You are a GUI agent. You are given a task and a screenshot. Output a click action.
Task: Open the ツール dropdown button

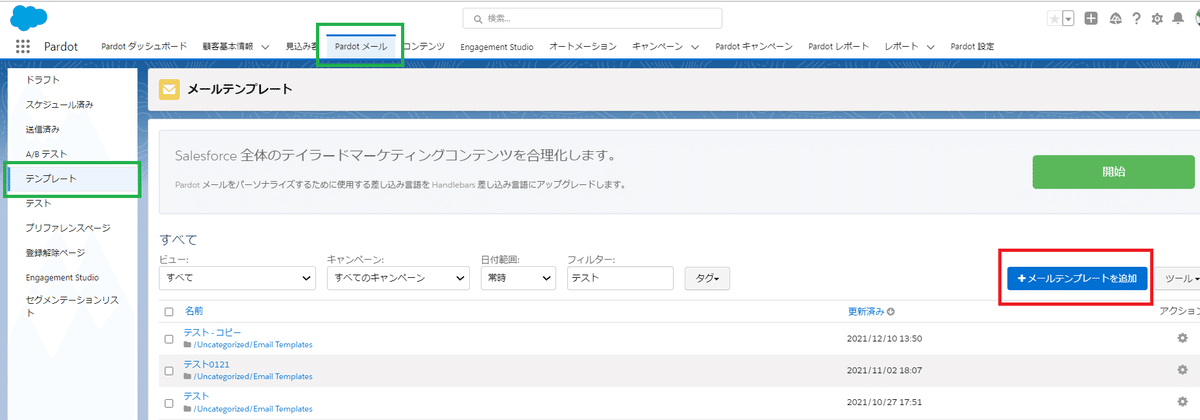coord(1180,279)
